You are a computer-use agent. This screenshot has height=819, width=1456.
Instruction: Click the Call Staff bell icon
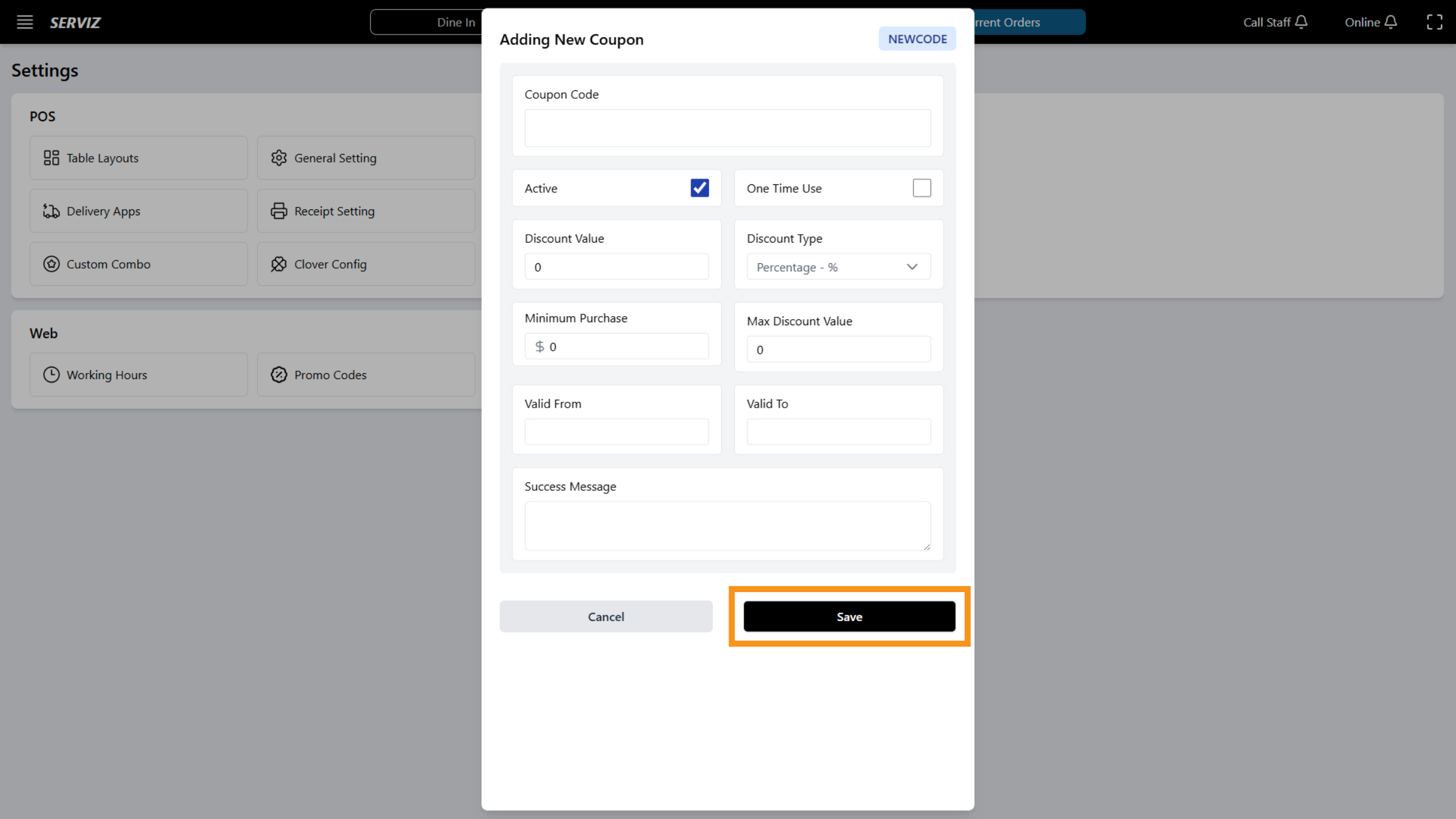[1301, 22]
